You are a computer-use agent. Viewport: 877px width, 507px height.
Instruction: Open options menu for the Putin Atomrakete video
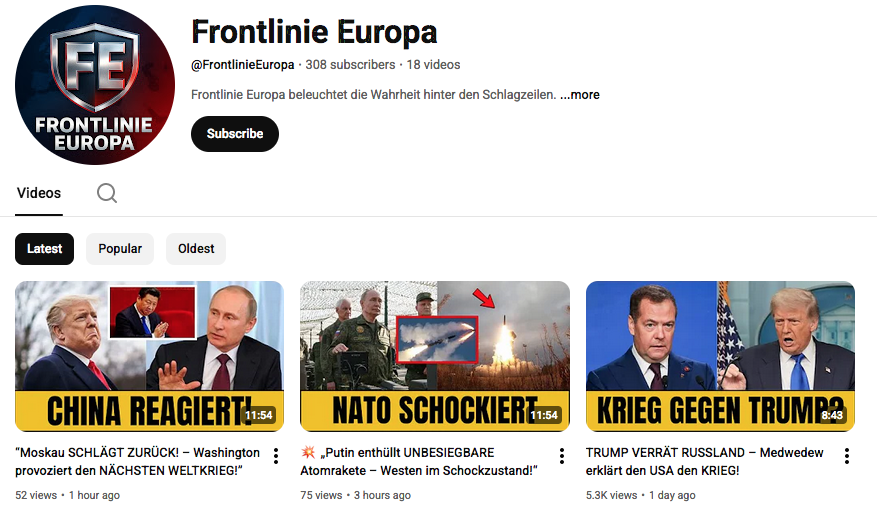[562, 457]
